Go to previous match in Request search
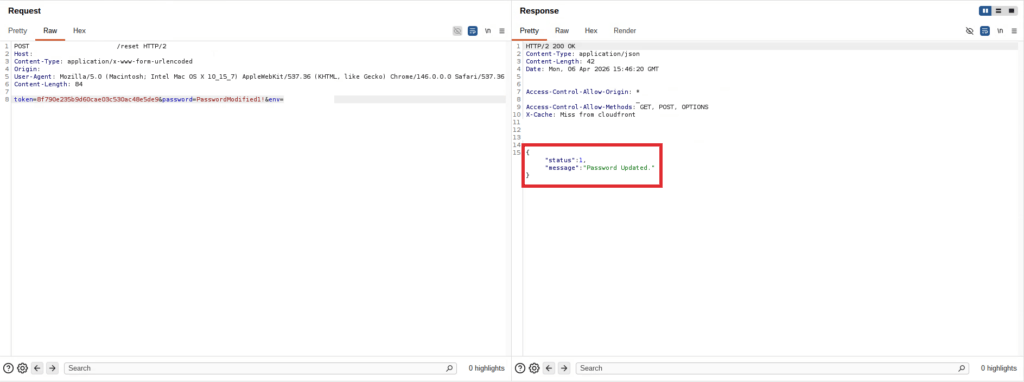Screen dimensions: 1024x382 37,368
